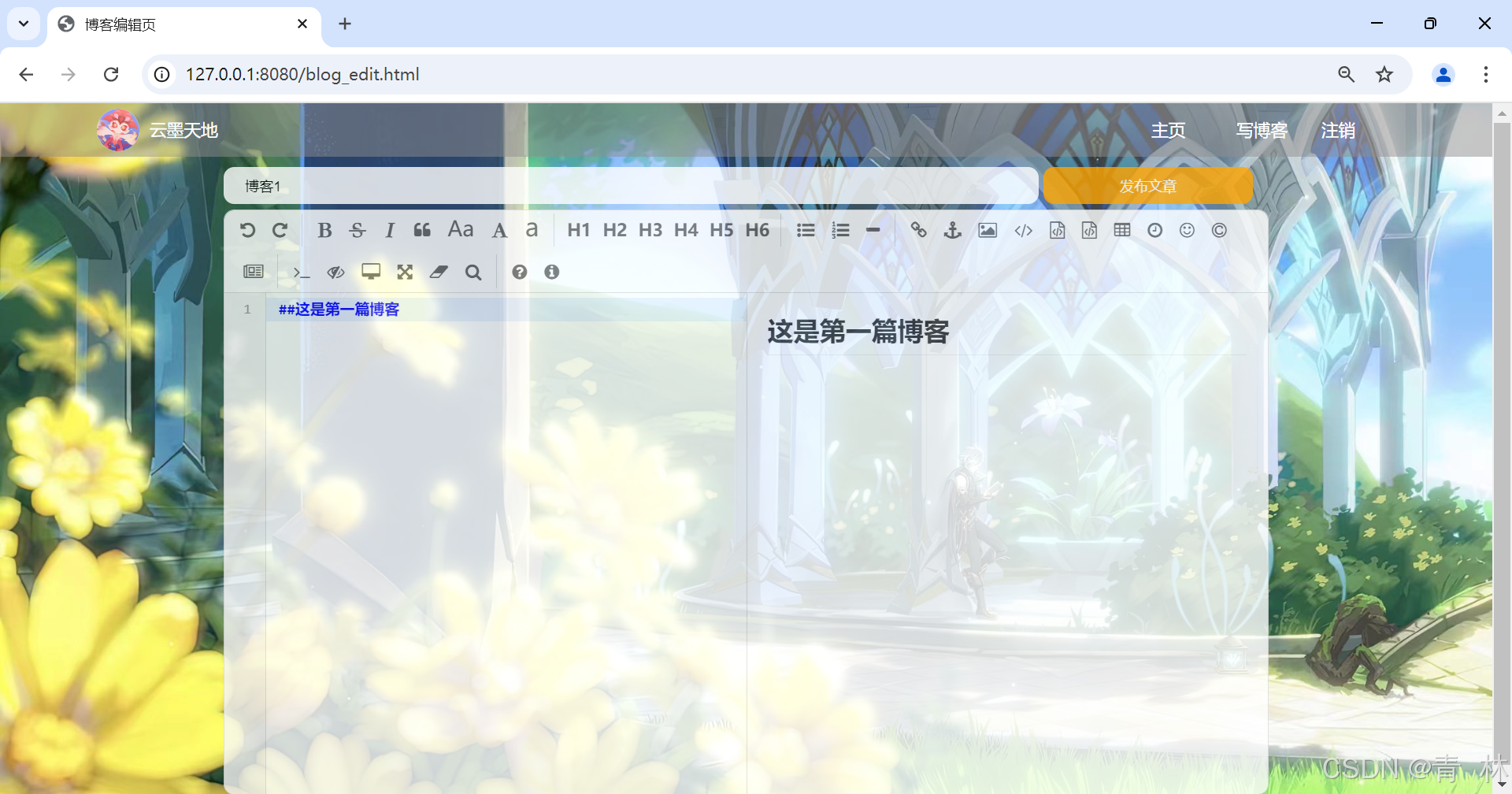Toggle live preview with eye-slash icon
The image size is (1512, 794).
coord(335,272)
